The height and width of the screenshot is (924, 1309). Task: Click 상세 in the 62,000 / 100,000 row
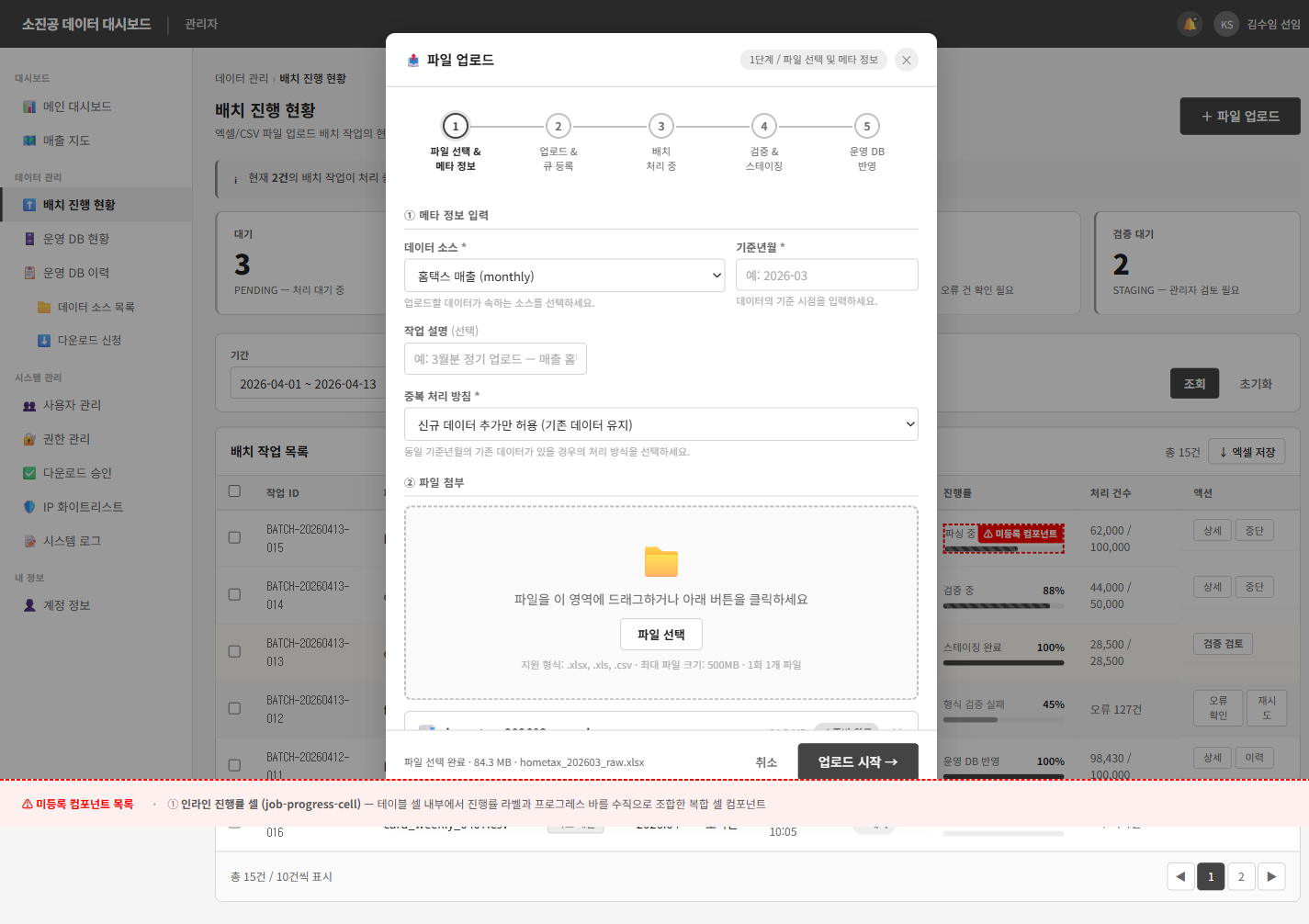(1213, 530)
